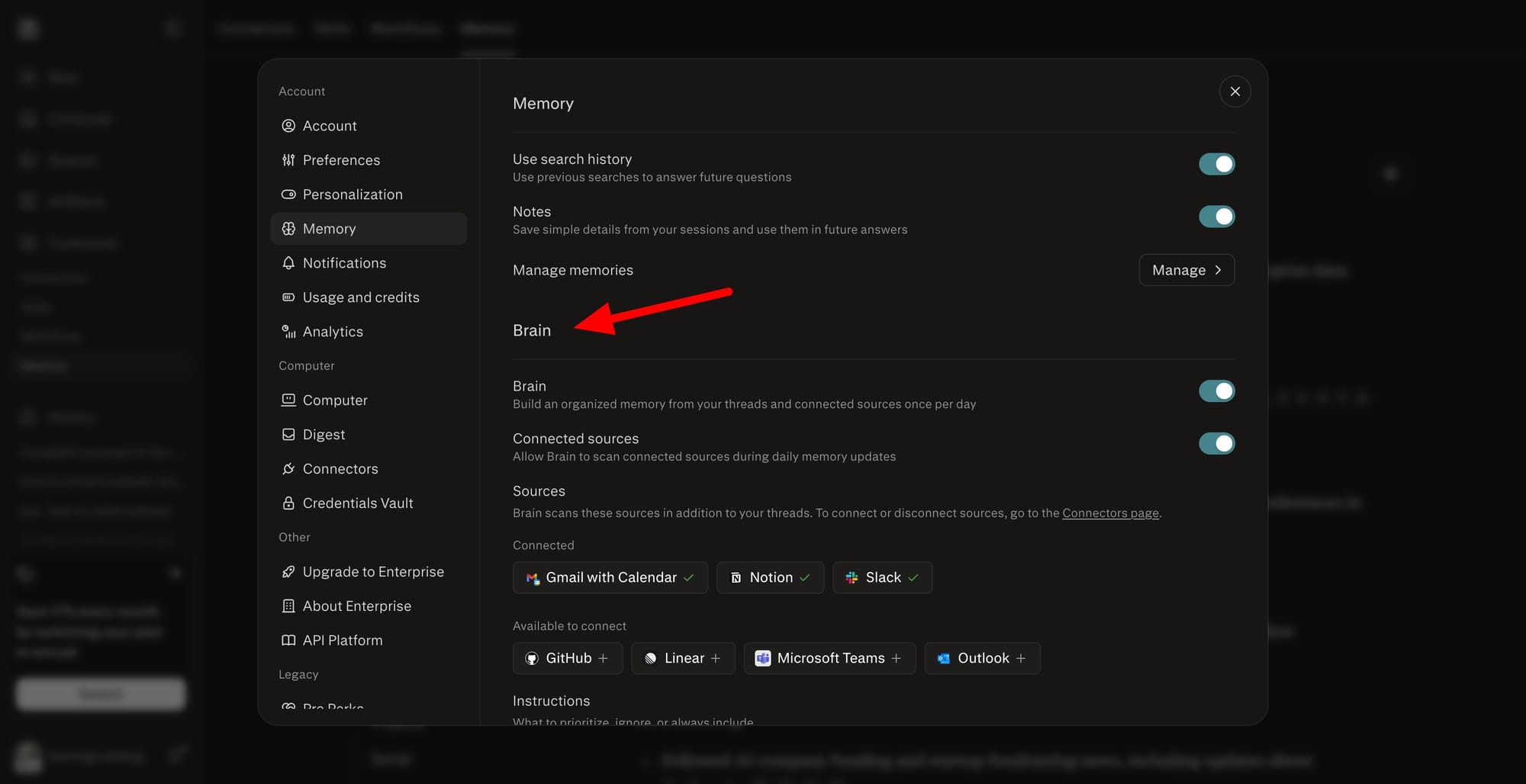The height and width of the screenshot is (784, 1526).
Task: Close the settings dialog
Action: pos(1235,92)
